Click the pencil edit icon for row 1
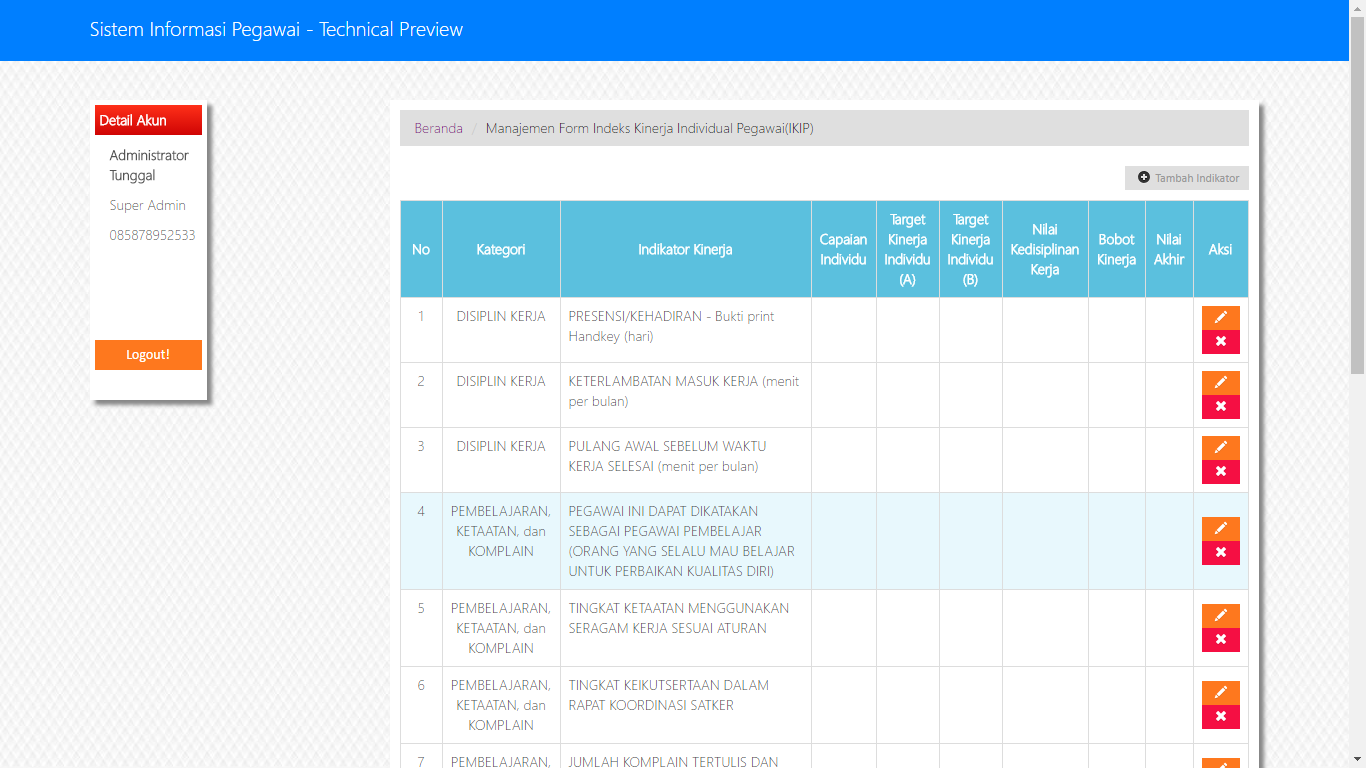 1220,318
